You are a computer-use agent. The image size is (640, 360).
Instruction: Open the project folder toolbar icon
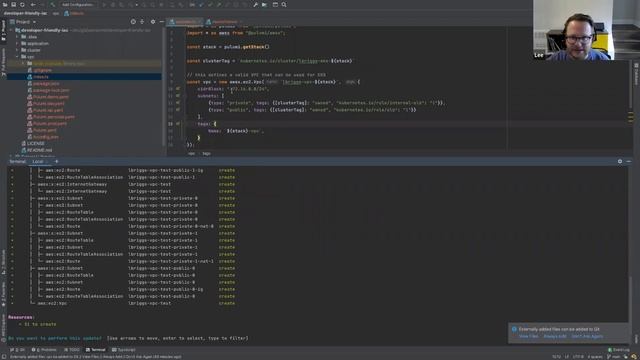pyautogui.click(x=5, y=4)
